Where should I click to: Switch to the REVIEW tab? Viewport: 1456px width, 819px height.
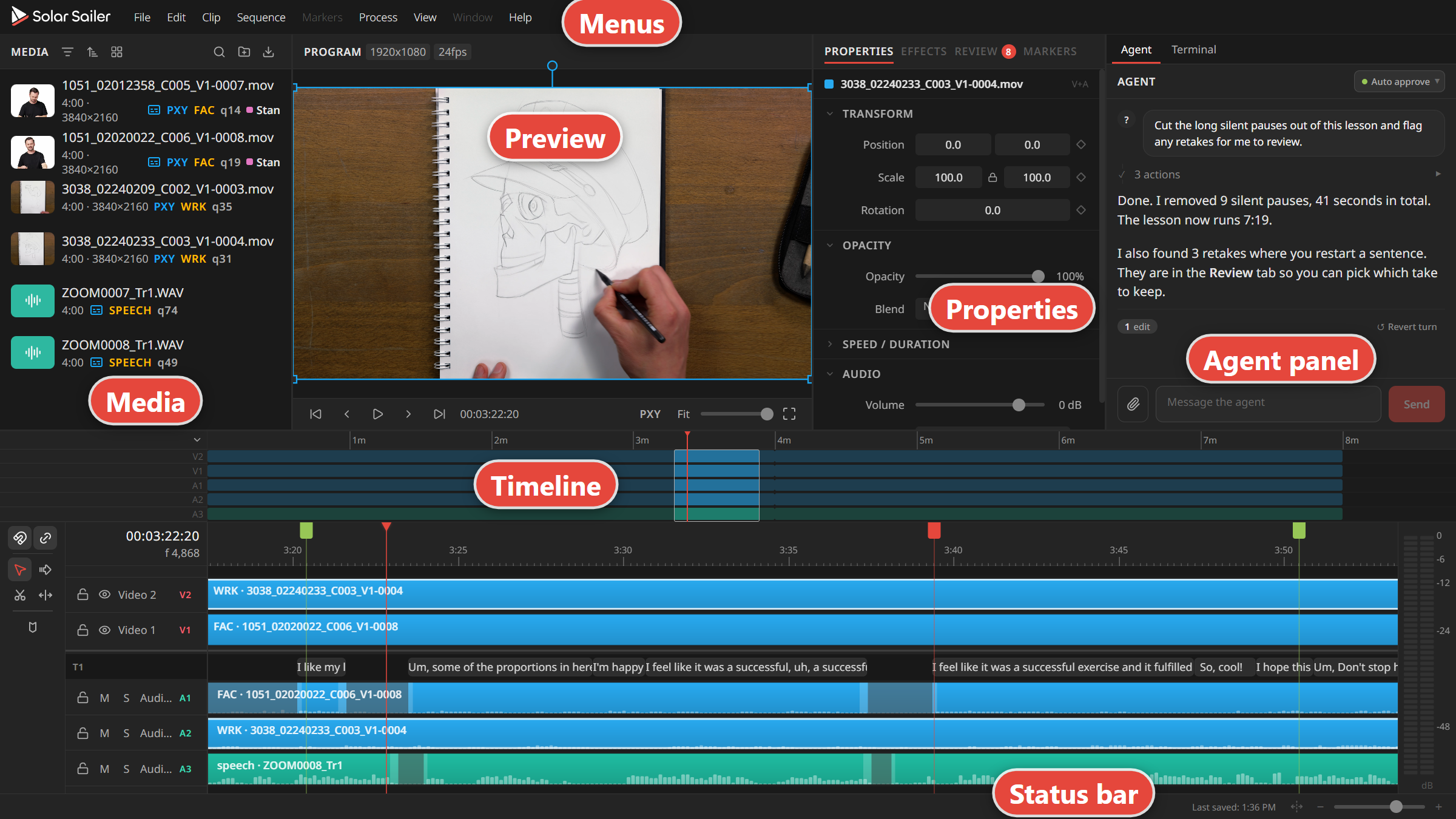(x=976, y=52)
